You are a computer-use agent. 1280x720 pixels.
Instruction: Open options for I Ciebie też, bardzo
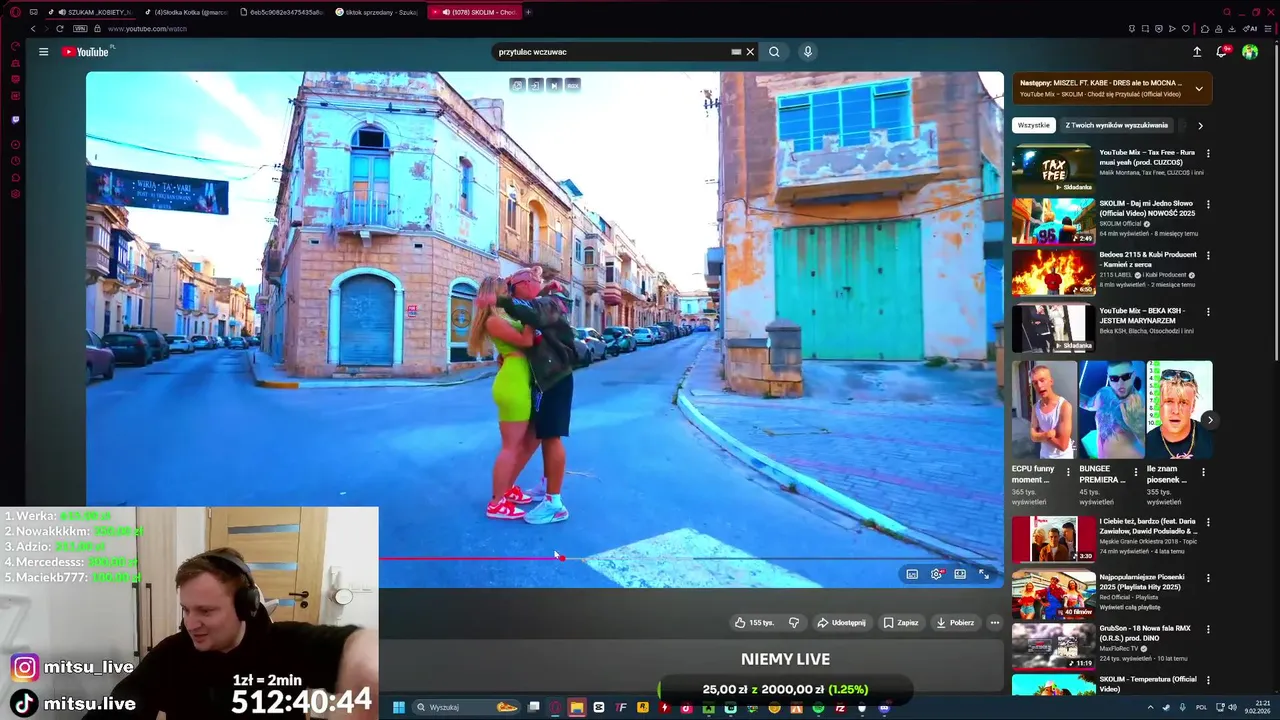1208,522
